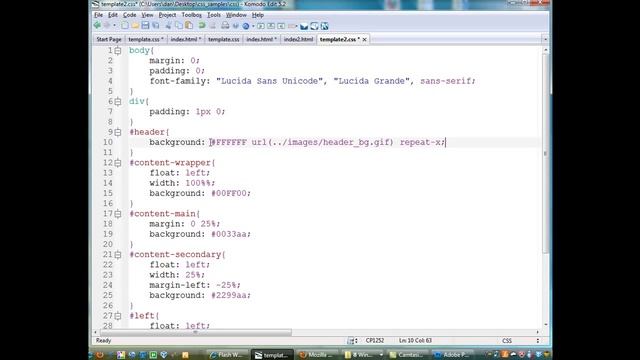Click the last icon on the toolbar
This screenshot has height=360, width=640.
(324, 26)
